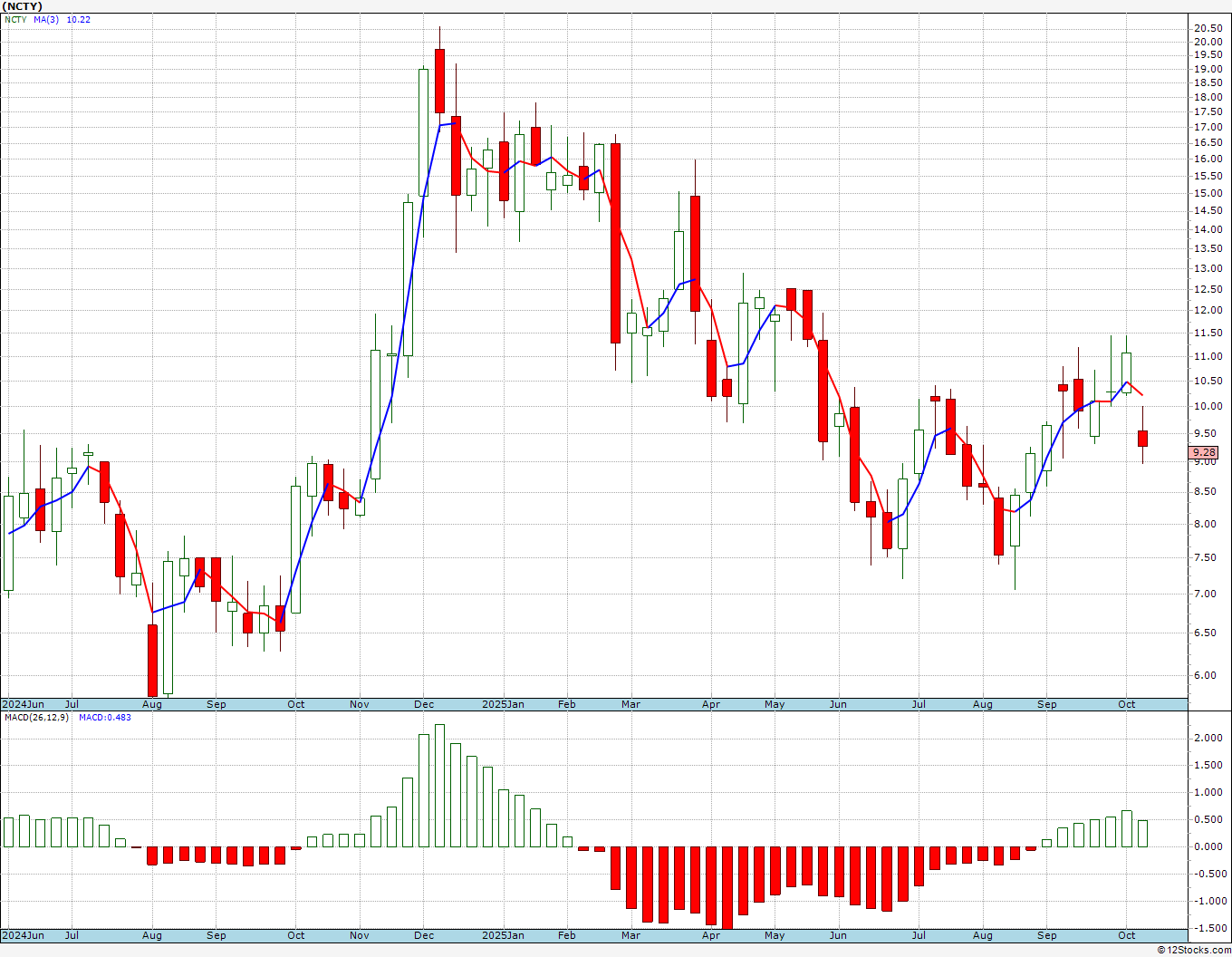Click 2025Jan on the MACD panel date axis

(x=503, y=935)
